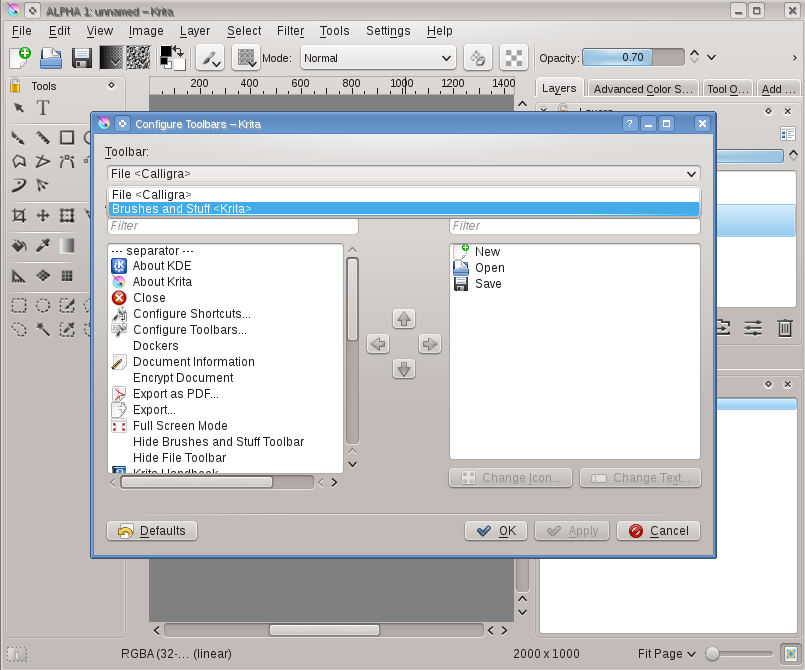
Task: Switch to Advanced Color Selector tab
Action: (x=643, y=89)
